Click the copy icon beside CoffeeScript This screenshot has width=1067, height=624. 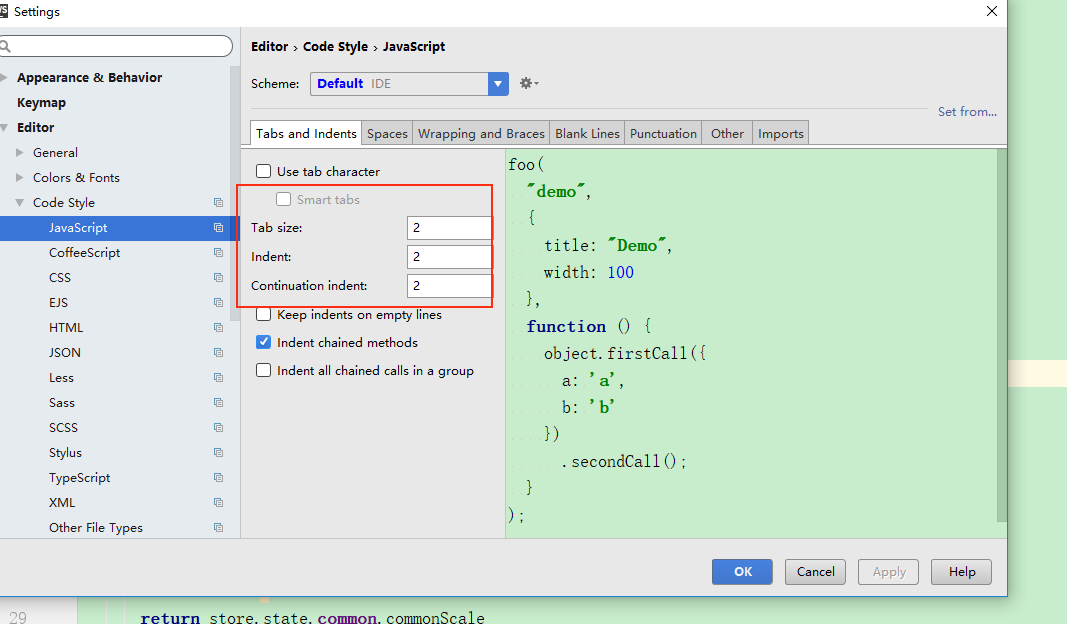[x=218, y=252]
